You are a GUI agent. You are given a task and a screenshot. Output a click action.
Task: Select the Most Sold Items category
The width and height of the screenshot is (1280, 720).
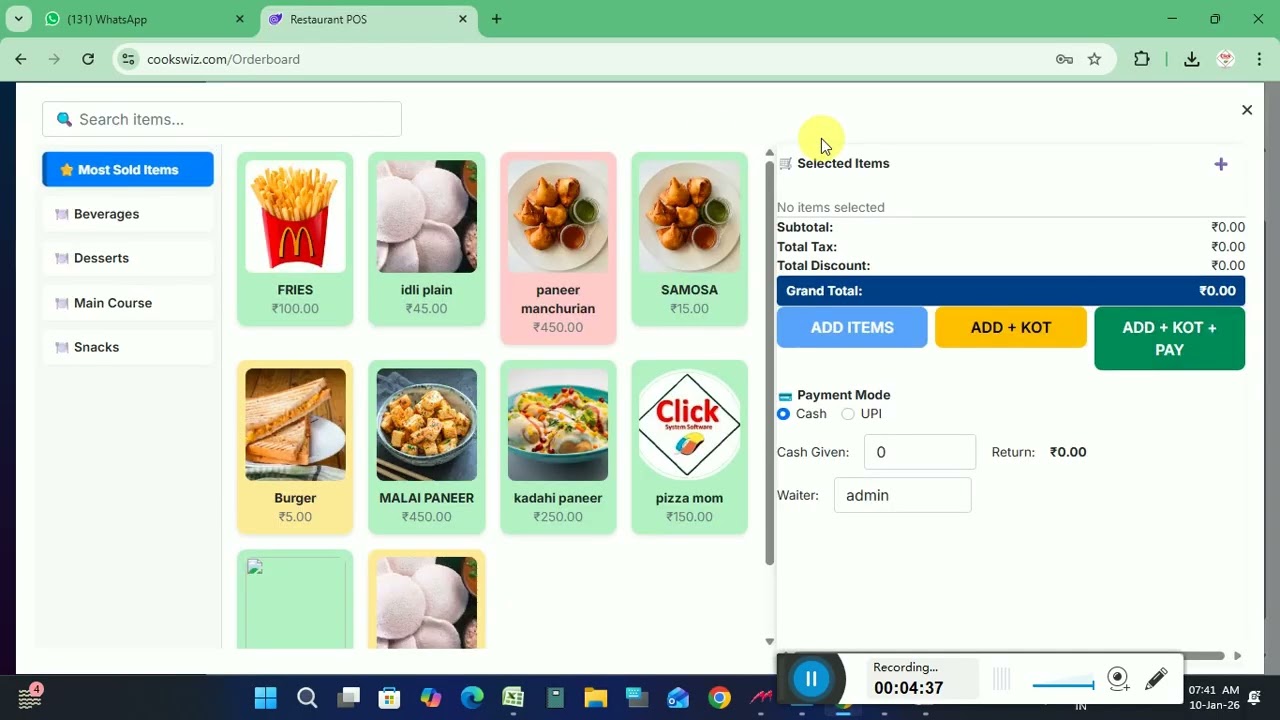(128, 169)
